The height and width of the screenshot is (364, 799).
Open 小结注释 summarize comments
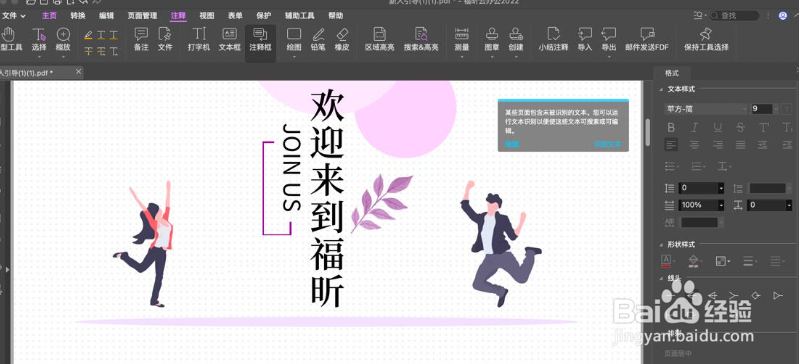click(x=553, y=39)
